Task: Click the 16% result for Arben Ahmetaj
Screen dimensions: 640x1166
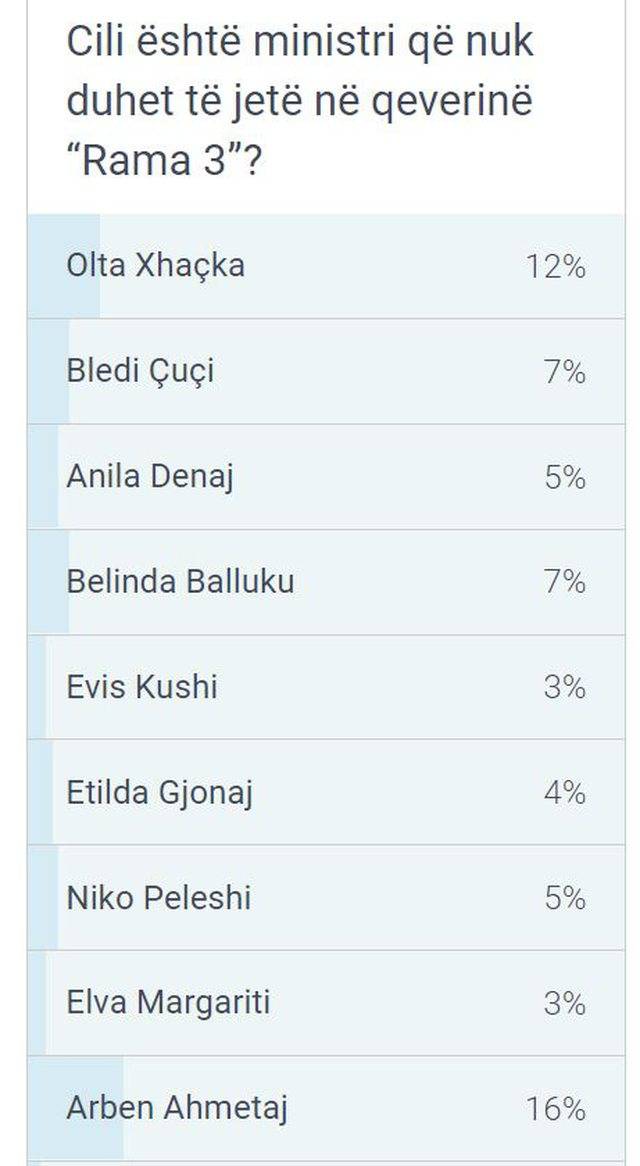Action: pos(556,1109)
